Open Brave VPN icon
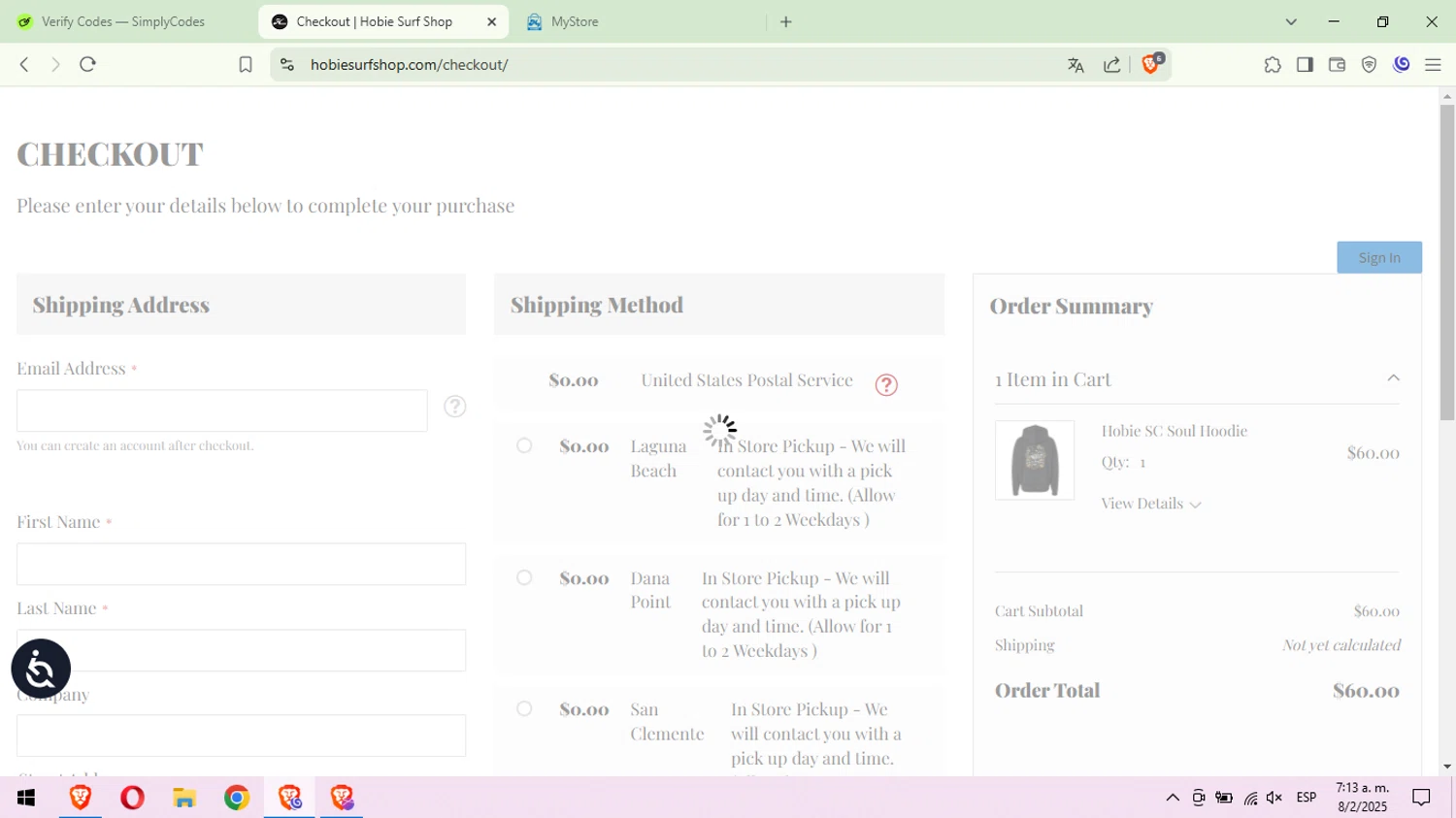The width and height of the screenshot is (1456, 818). coord(1369,65)
